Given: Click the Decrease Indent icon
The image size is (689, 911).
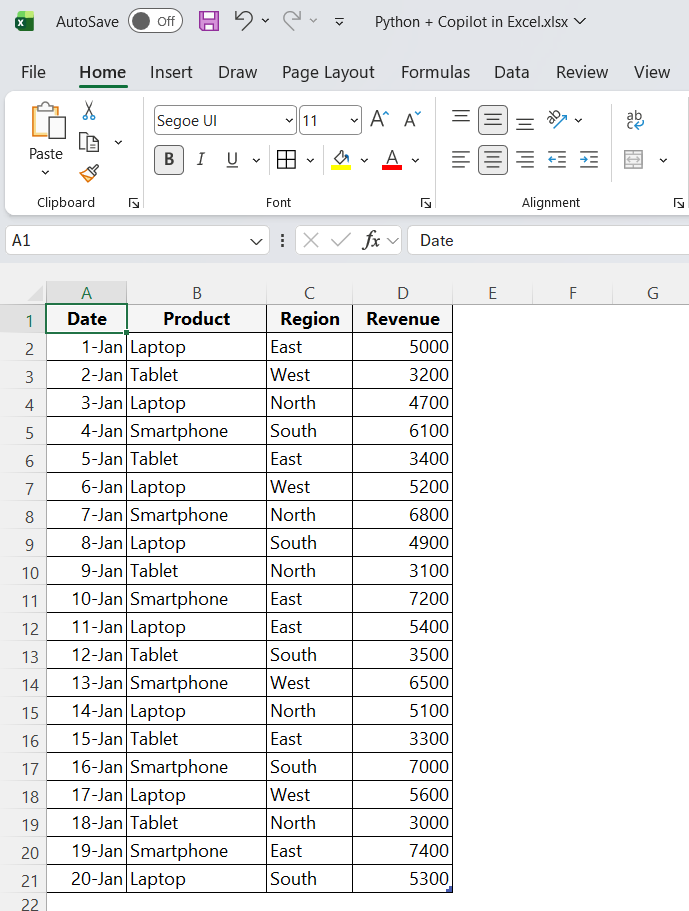Looking at the screenshot, I should click(557, 159).
